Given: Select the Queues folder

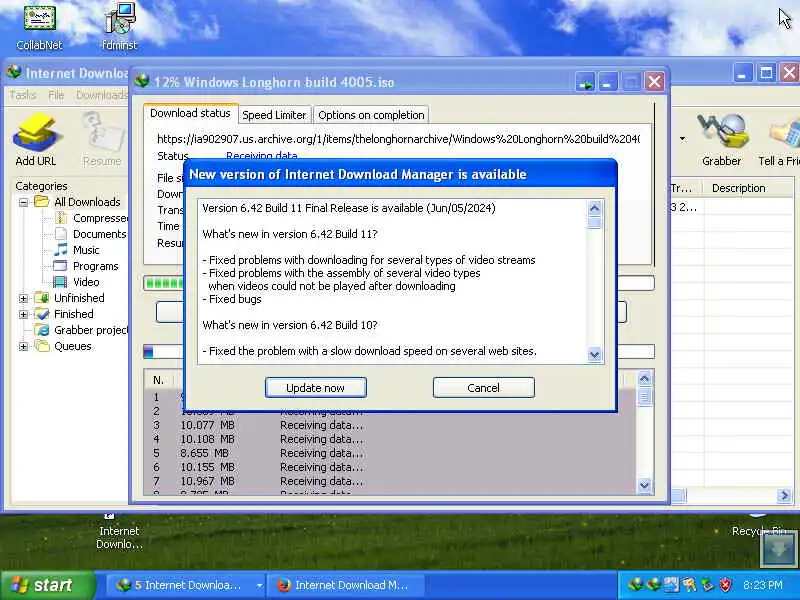Looking at the screenshot, I should point(63,346).
